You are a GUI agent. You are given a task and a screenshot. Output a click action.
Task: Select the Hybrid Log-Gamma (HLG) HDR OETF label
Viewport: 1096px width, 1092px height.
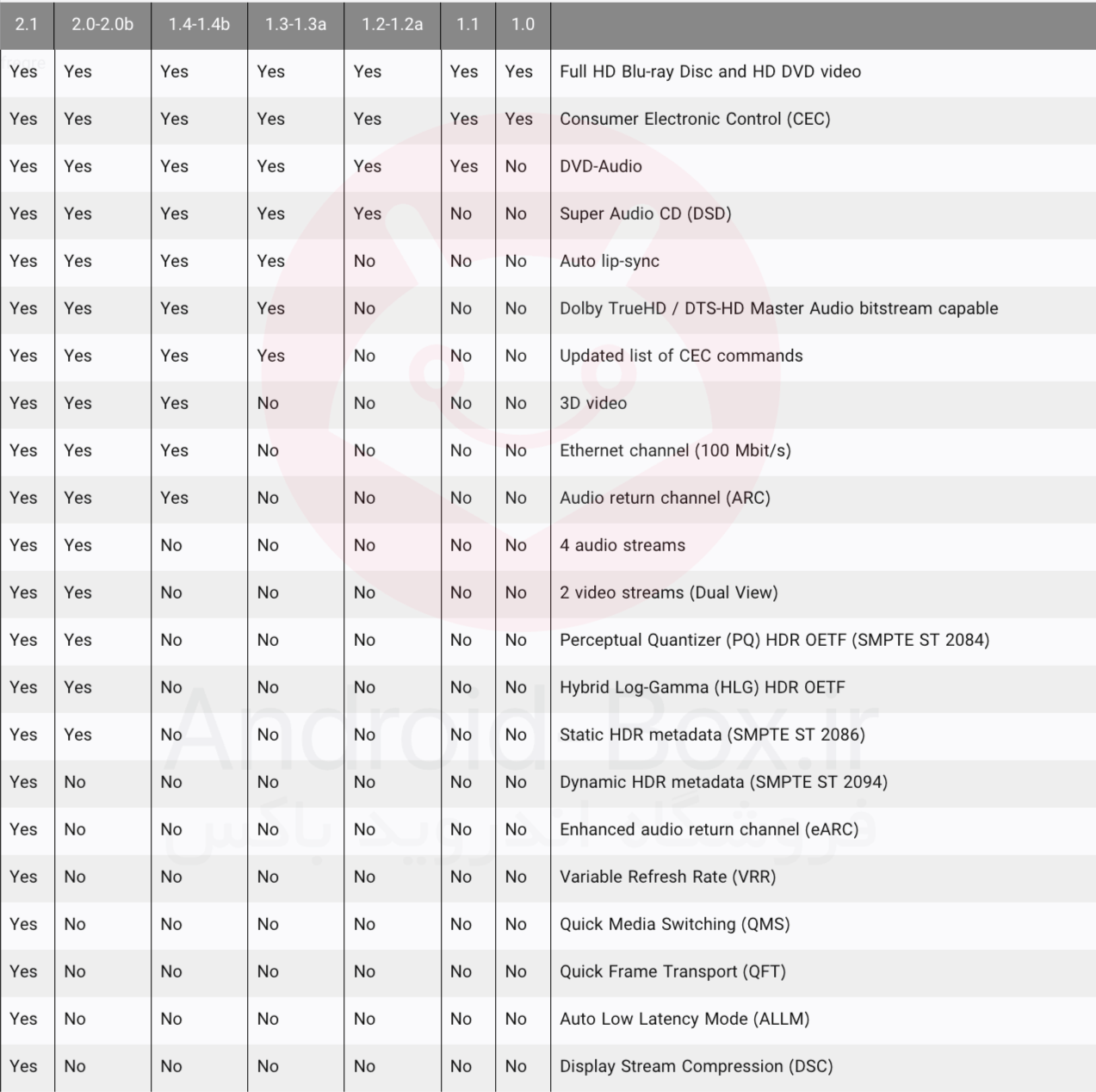pos(703,687)
